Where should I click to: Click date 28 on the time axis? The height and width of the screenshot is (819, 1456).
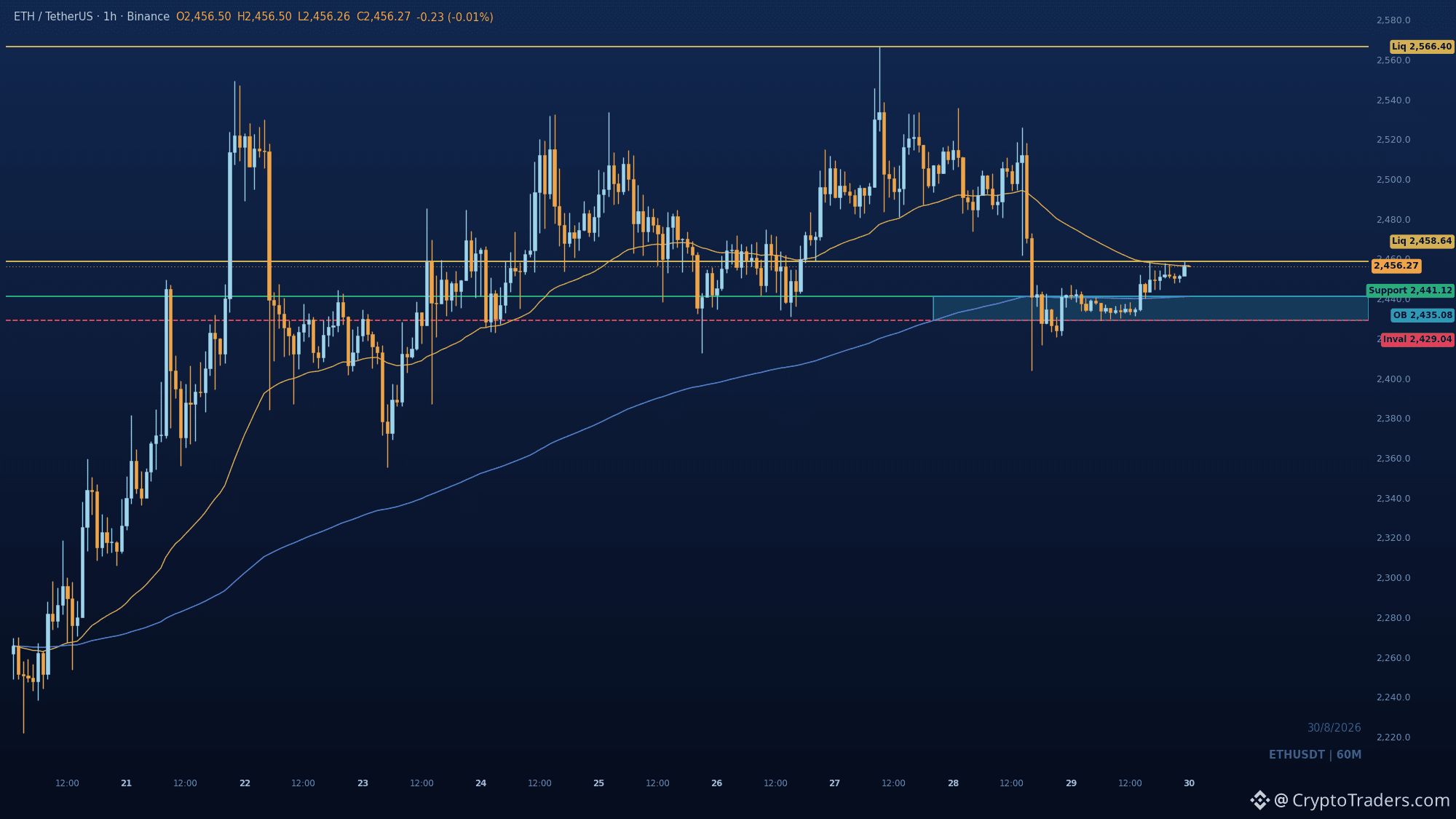point(953,783)
